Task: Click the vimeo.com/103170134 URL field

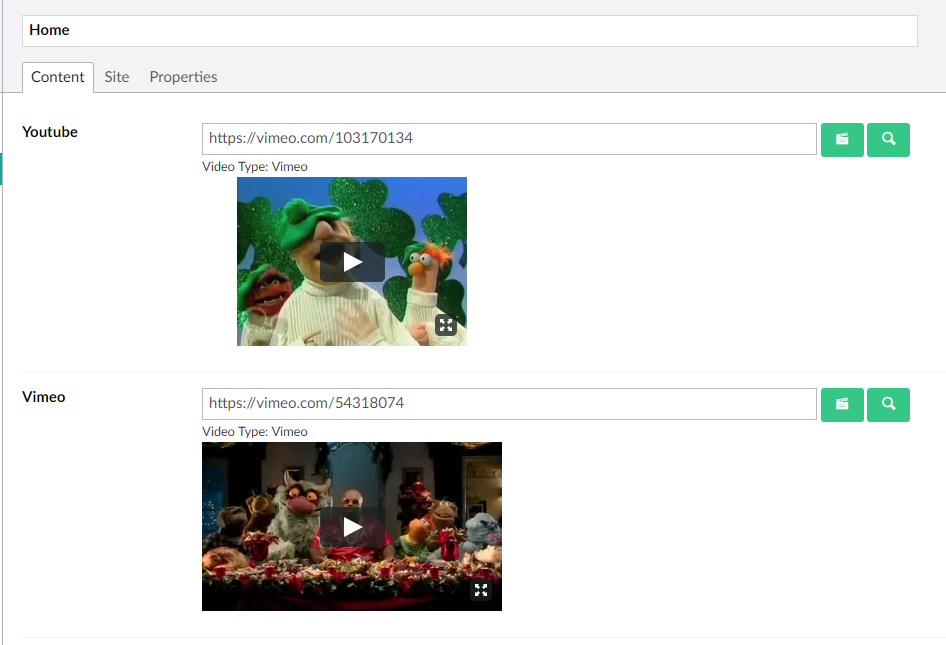Action: click(x=509, y=139)
